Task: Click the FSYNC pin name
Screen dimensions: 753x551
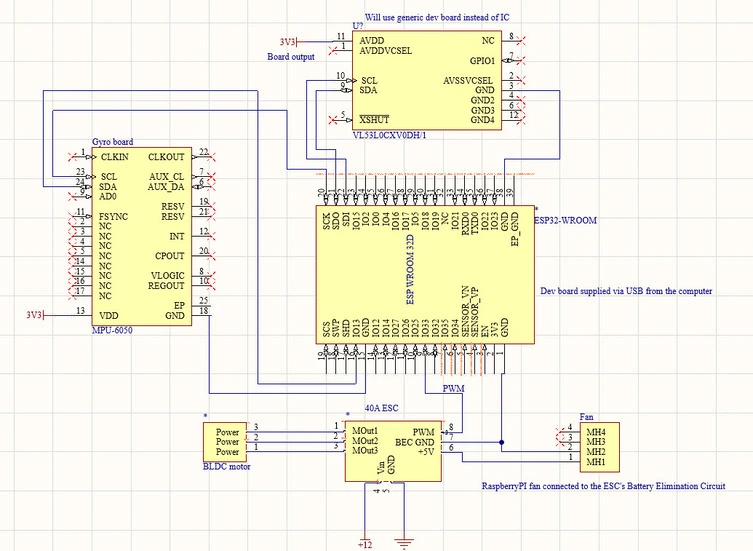Action: 113,217
